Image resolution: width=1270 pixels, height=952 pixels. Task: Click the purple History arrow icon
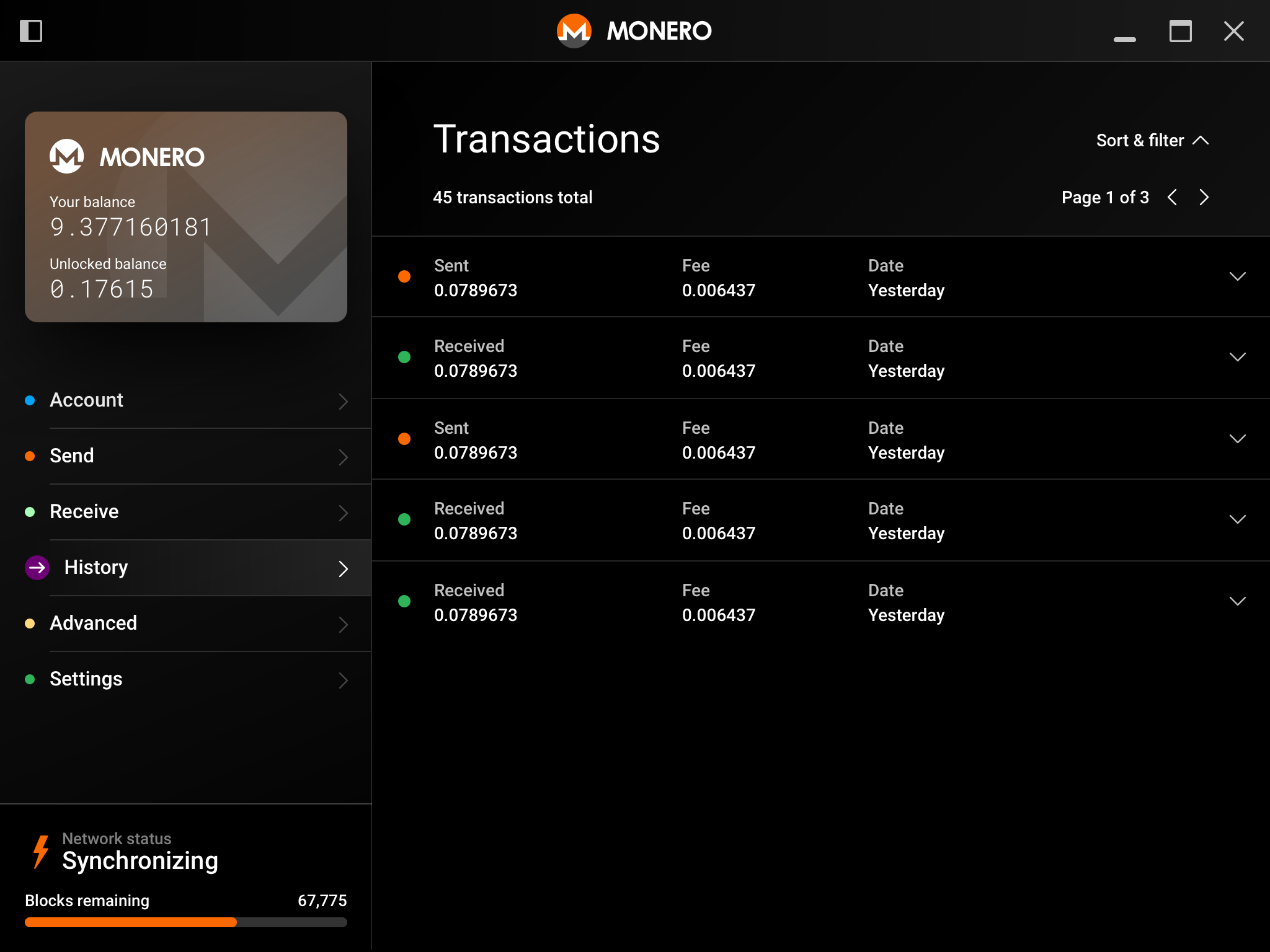pos(37,567)
